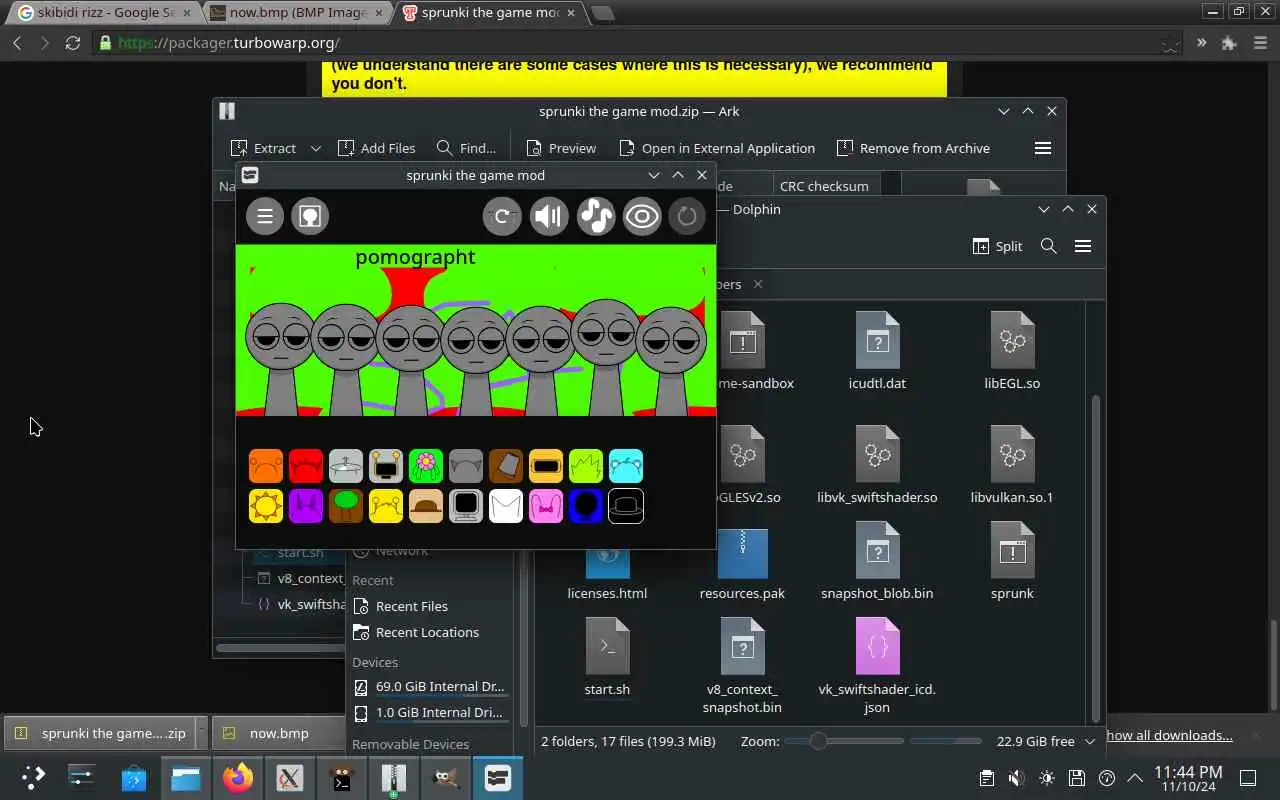
Task: Adjust the Dolphin zoom slider
Action: coord(842,741)
